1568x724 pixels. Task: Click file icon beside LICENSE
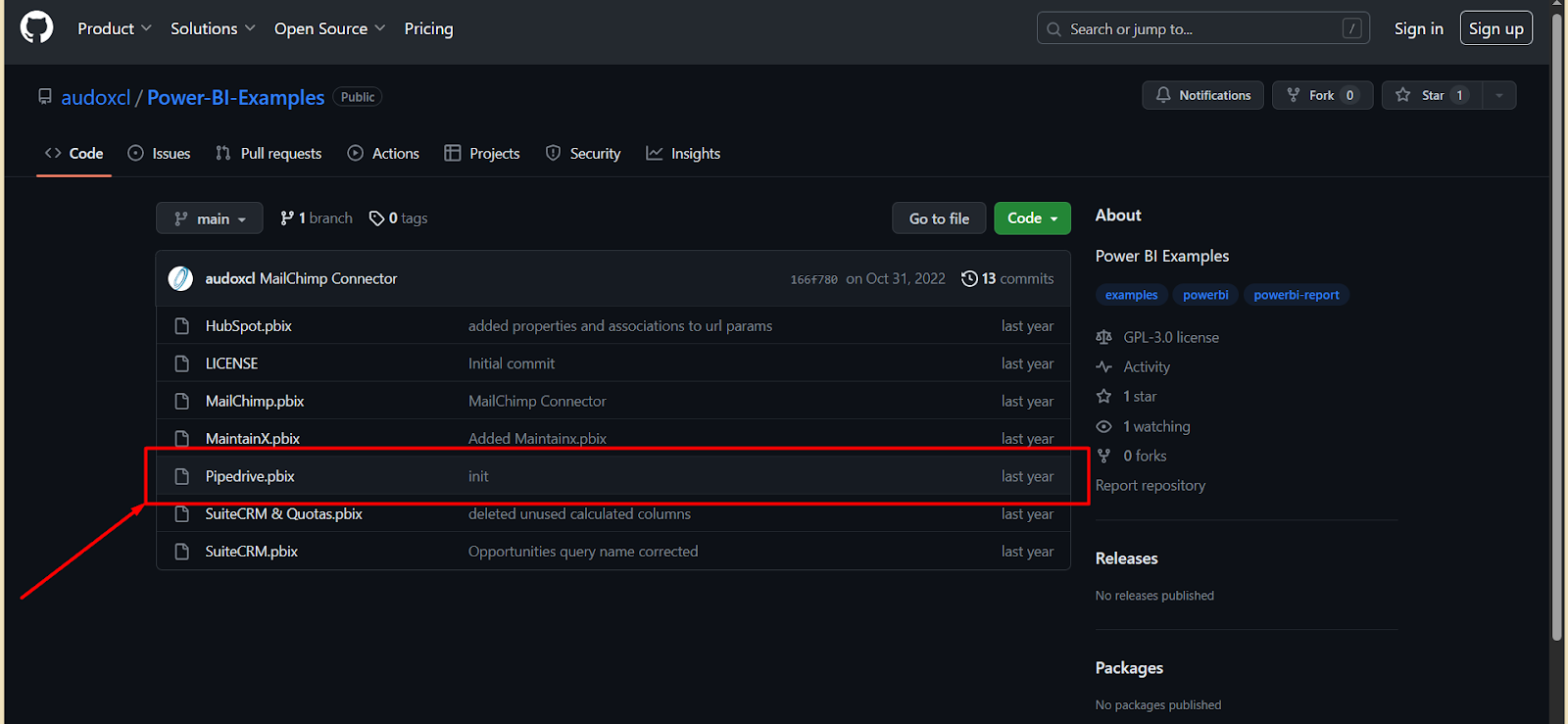[x=181, y=363]
